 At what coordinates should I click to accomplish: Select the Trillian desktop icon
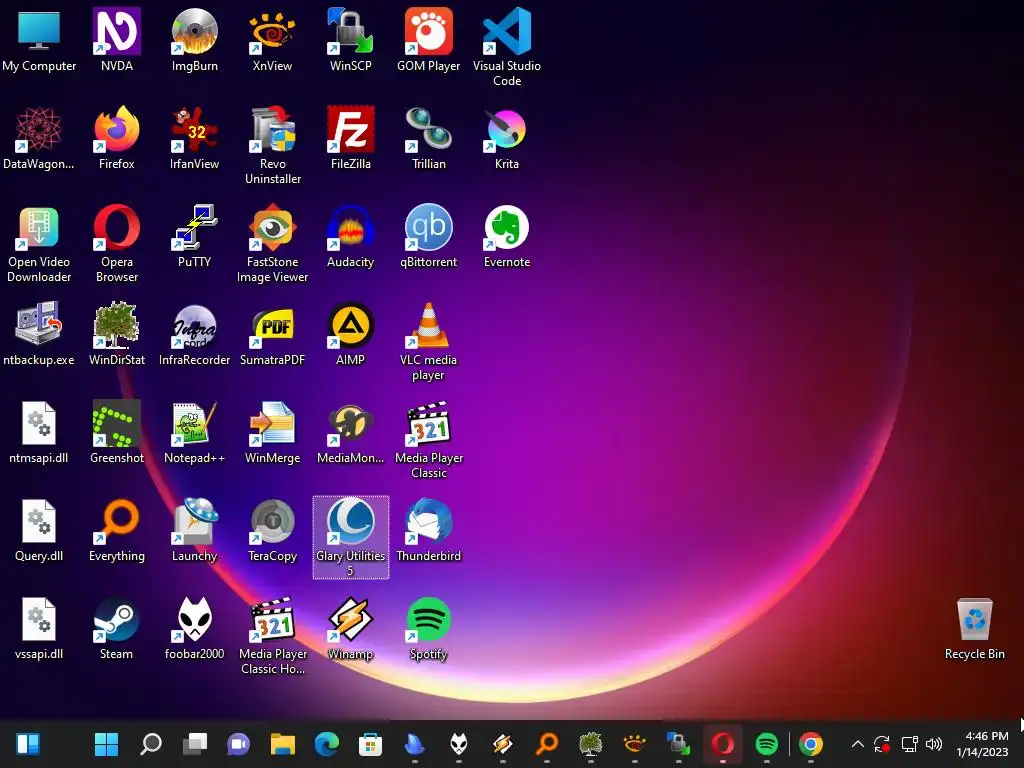[428, 137]
